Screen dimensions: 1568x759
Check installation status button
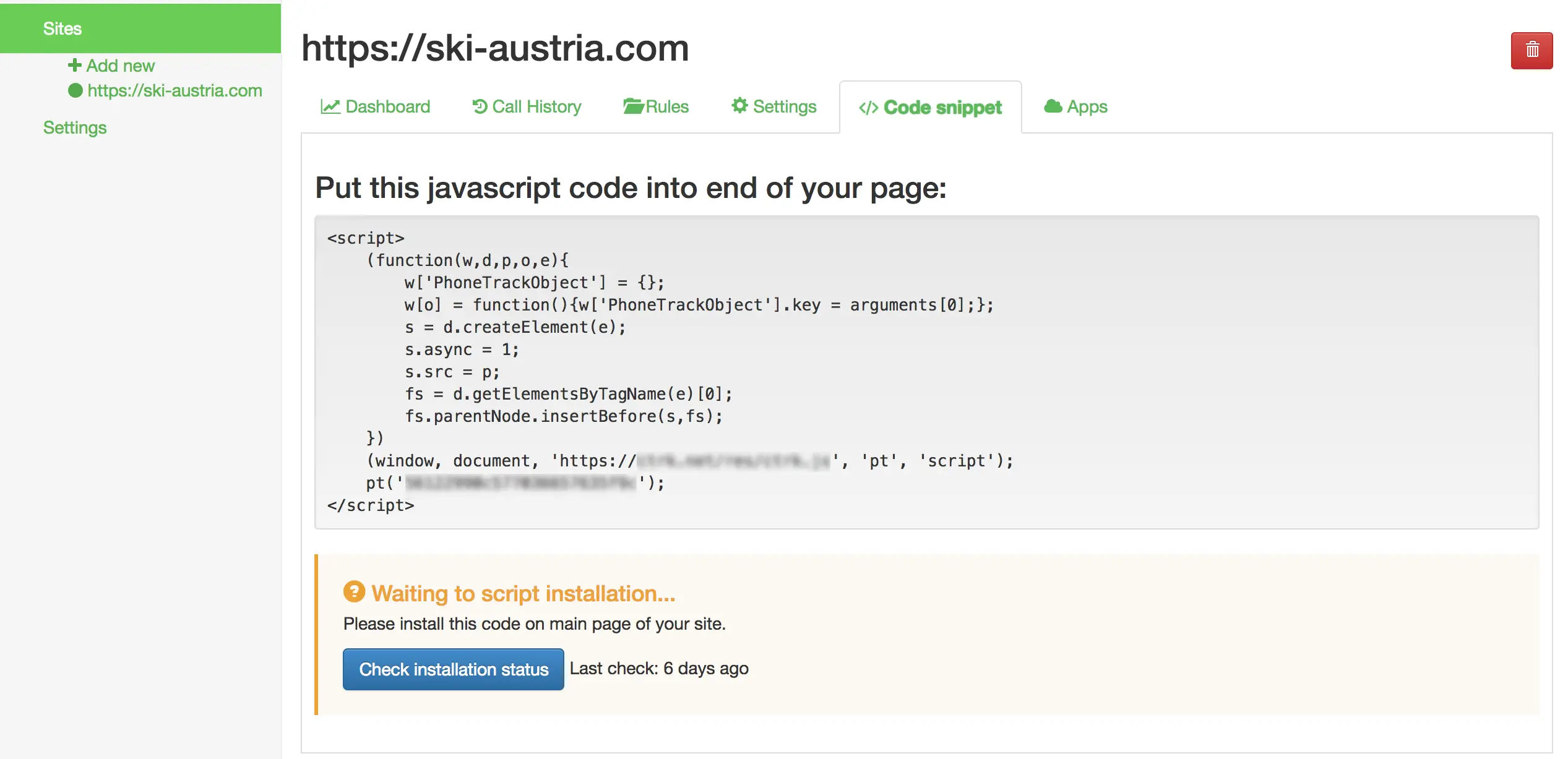pos(454,669)
